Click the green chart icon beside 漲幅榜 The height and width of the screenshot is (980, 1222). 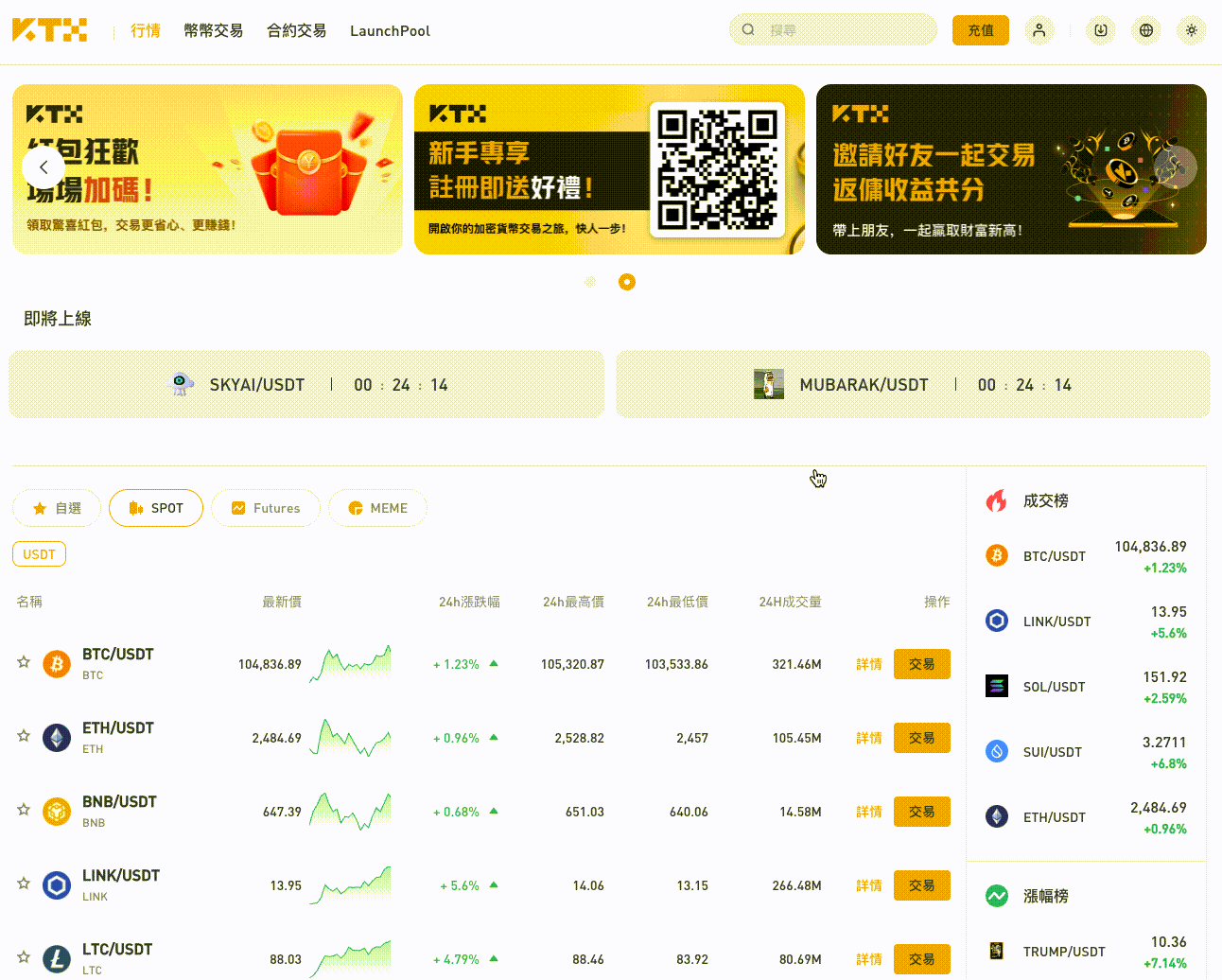997,896
